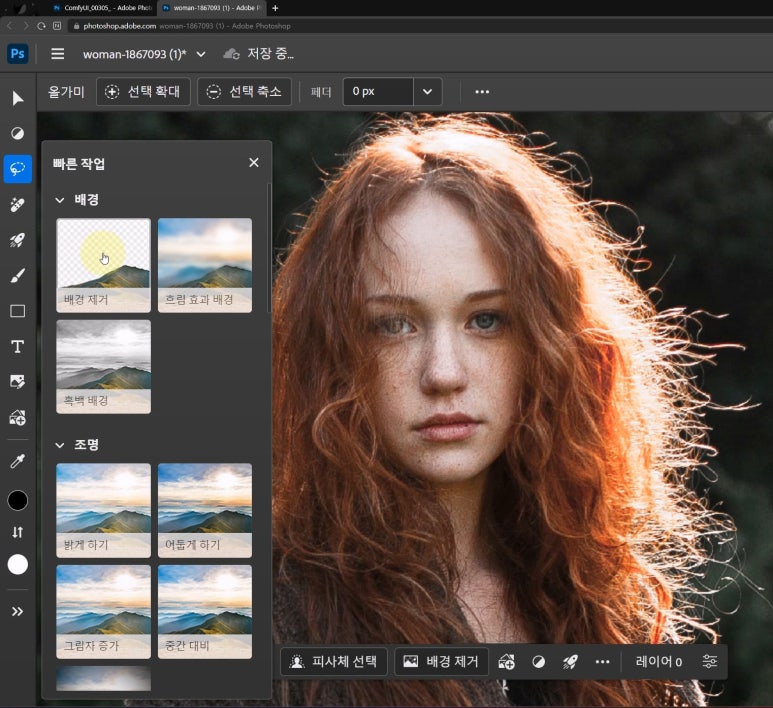This screenshot has width=773, height=708.
Task: Click 배경 제거 in the contextual bar
Action: pyautogui.click(x=441, y=662)
